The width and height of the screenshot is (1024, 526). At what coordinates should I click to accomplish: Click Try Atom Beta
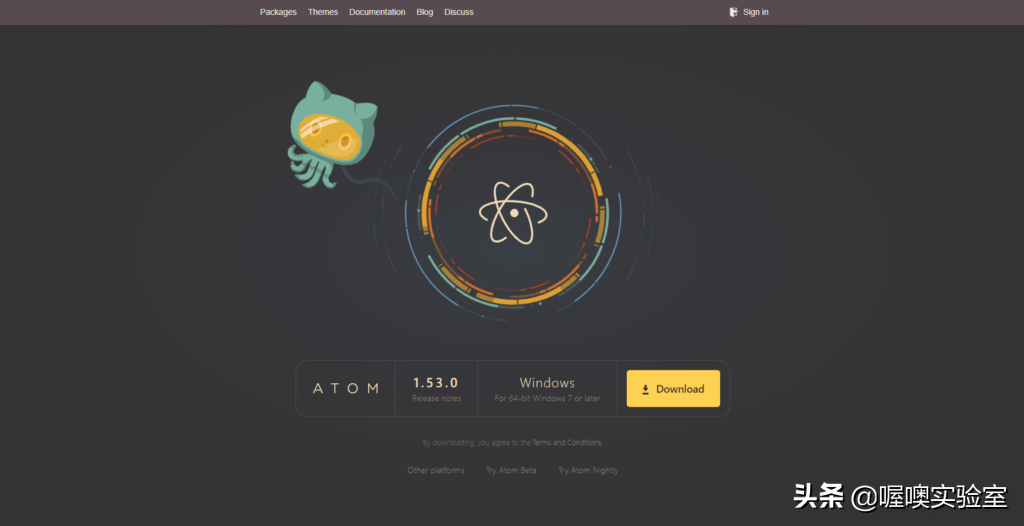coord(511,470)
